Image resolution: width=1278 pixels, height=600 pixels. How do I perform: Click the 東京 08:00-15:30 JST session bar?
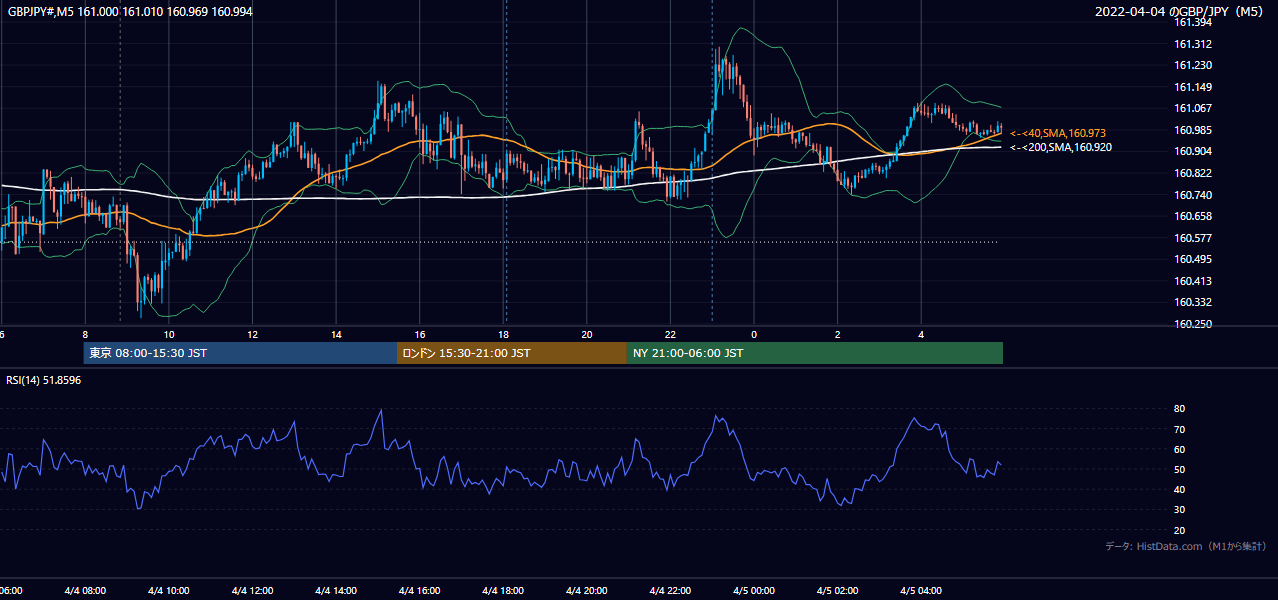pos(240,353)
